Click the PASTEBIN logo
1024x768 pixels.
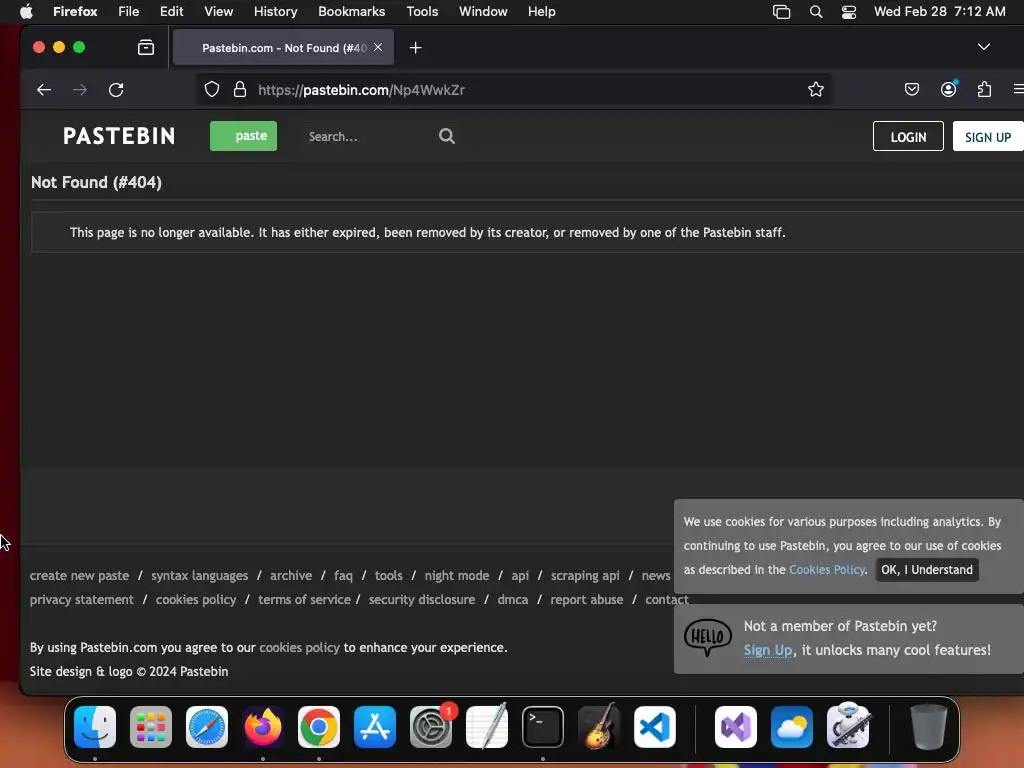[119, 136]
